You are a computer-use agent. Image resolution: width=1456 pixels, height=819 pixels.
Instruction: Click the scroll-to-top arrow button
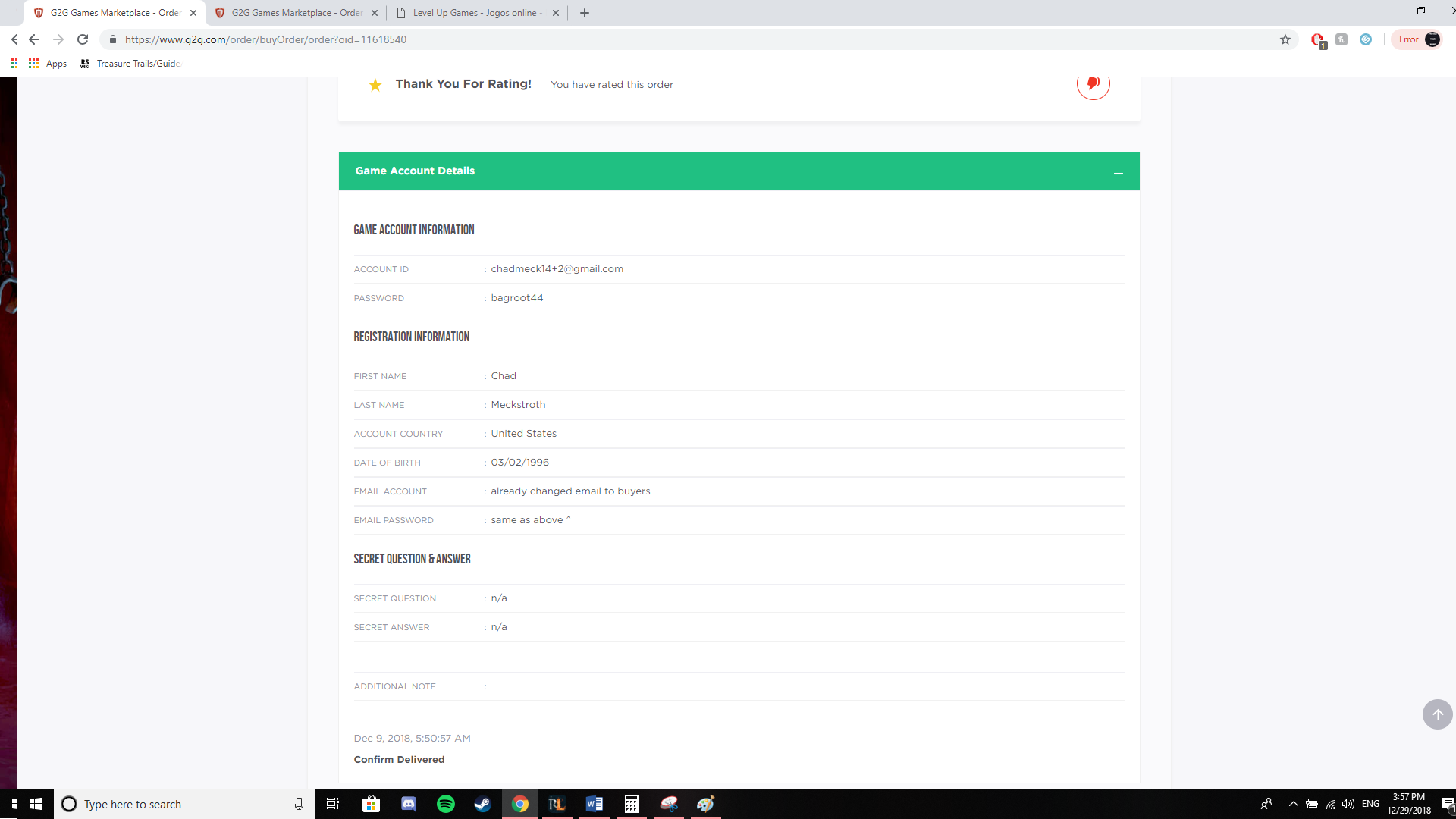[1437, 714]
